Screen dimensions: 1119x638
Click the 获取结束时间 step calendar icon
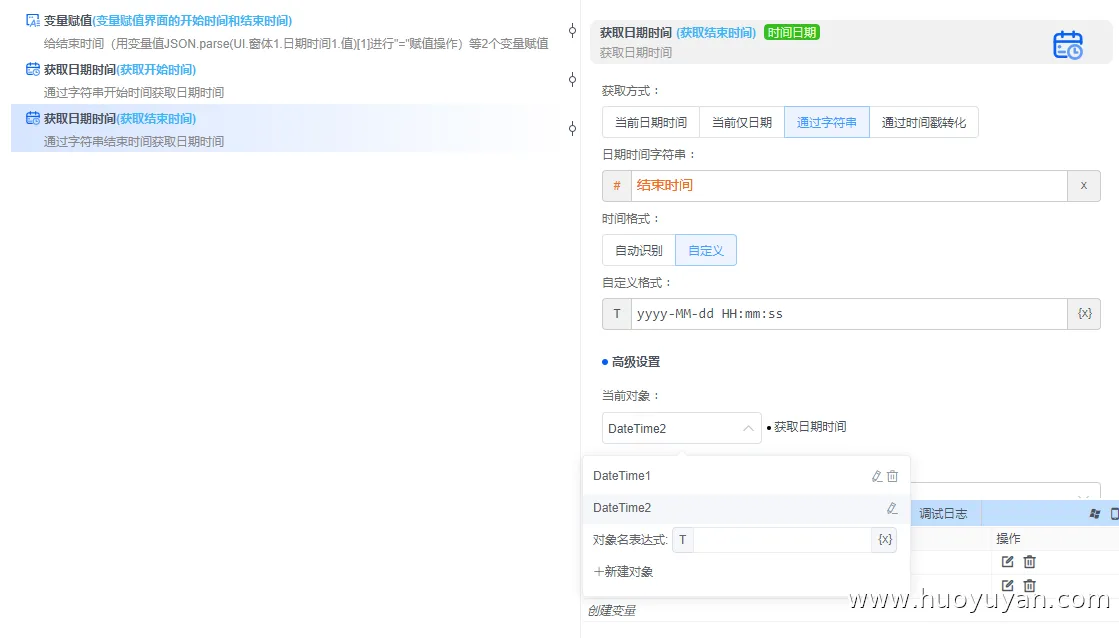pos(33,118)
